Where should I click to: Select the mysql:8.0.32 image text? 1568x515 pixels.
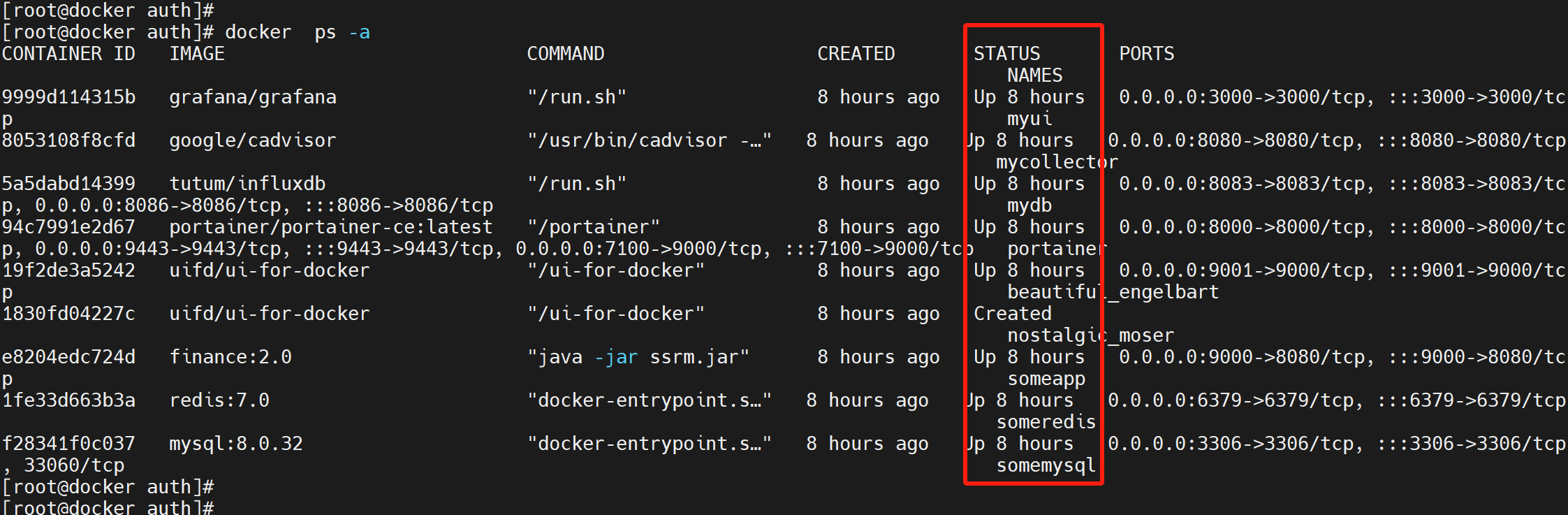[236, 444]
